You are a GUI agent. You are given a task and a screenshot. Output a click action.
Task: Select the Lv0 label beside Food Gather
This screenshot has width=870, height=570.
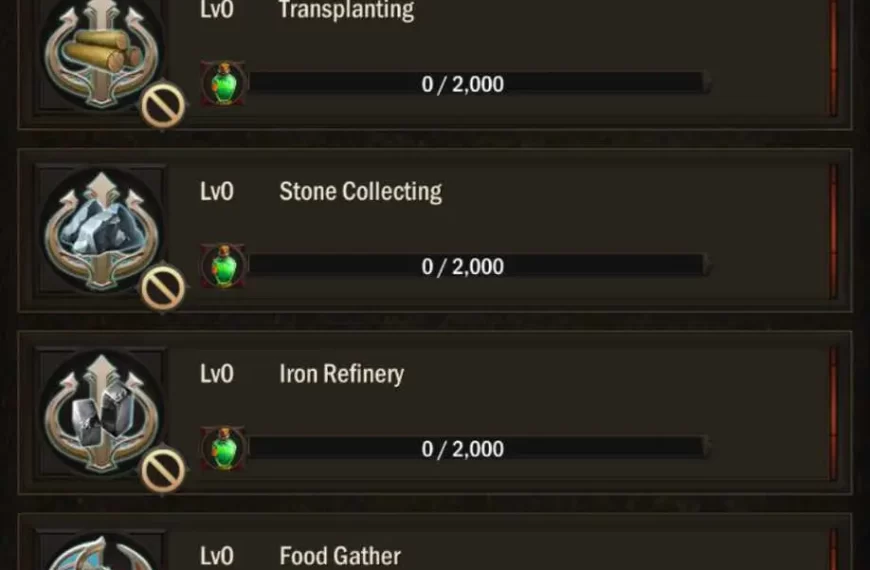click(217, 555)
